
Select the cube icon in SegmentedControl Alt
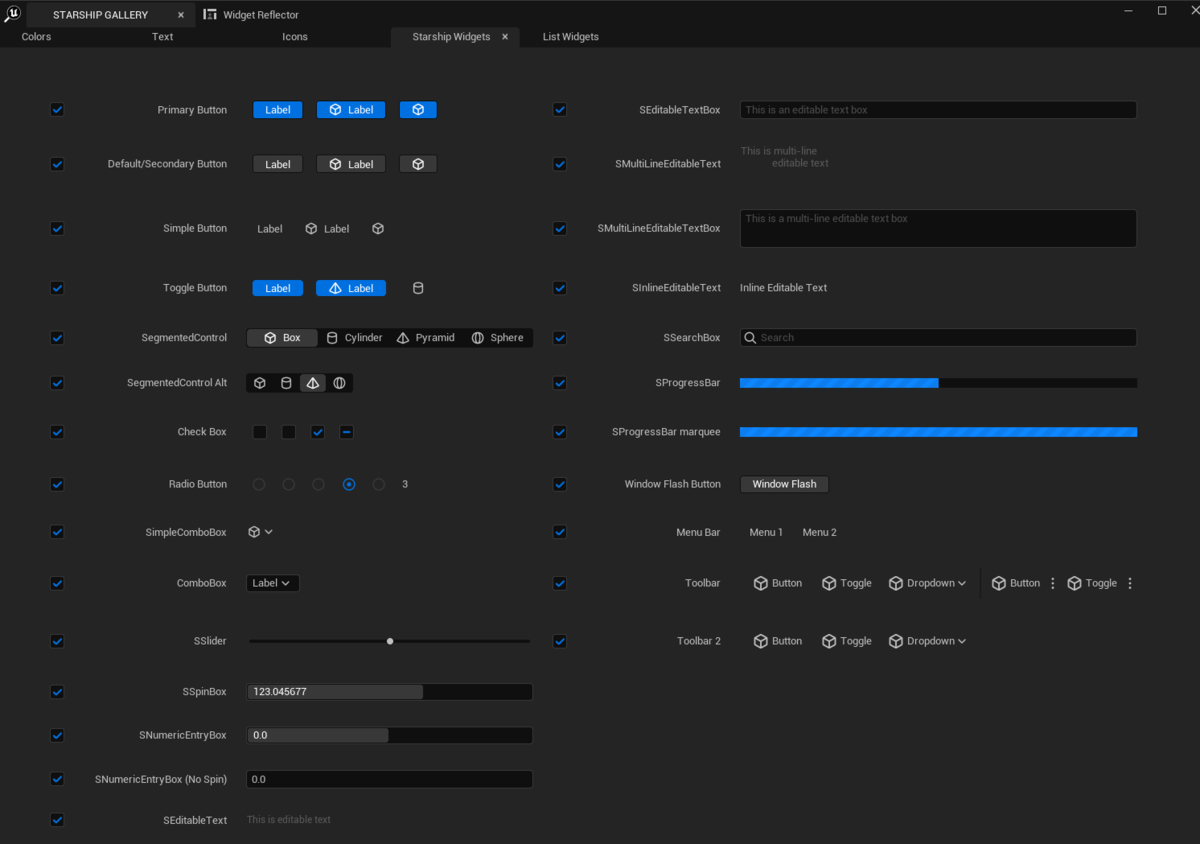click(x=260, y=383)
